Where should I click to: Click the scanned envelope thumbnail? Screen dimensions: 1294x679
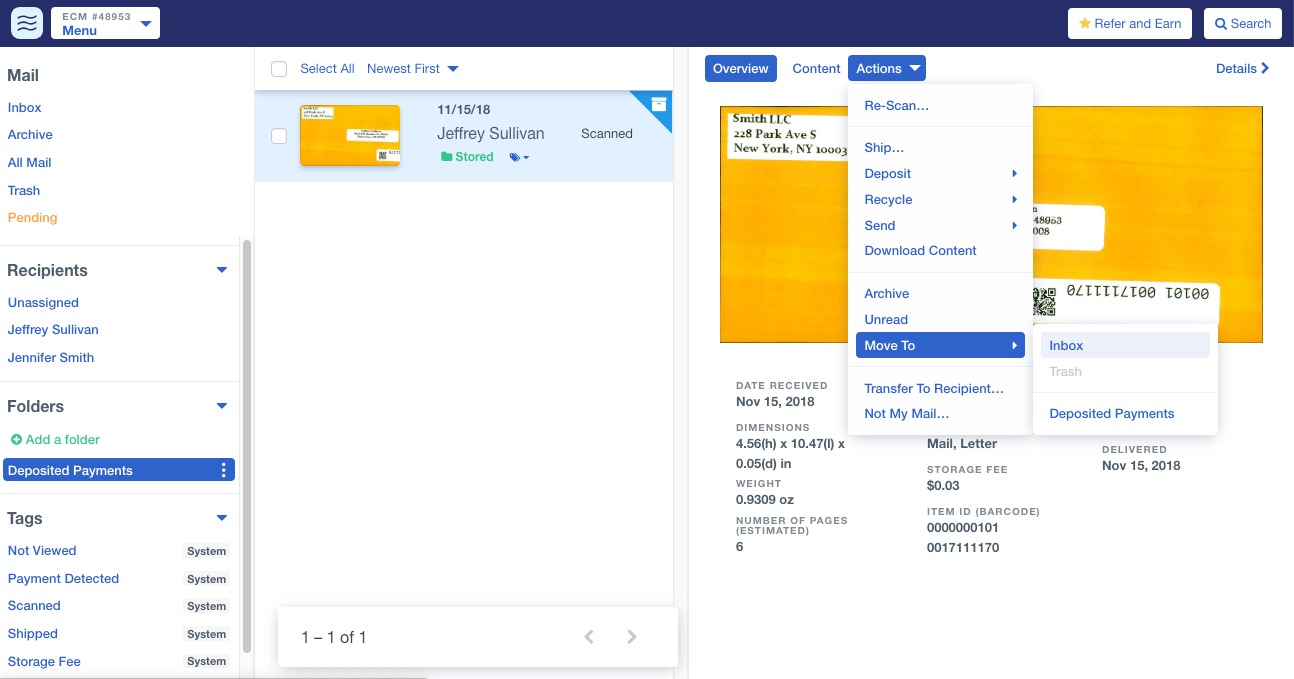tap(350, 135)
